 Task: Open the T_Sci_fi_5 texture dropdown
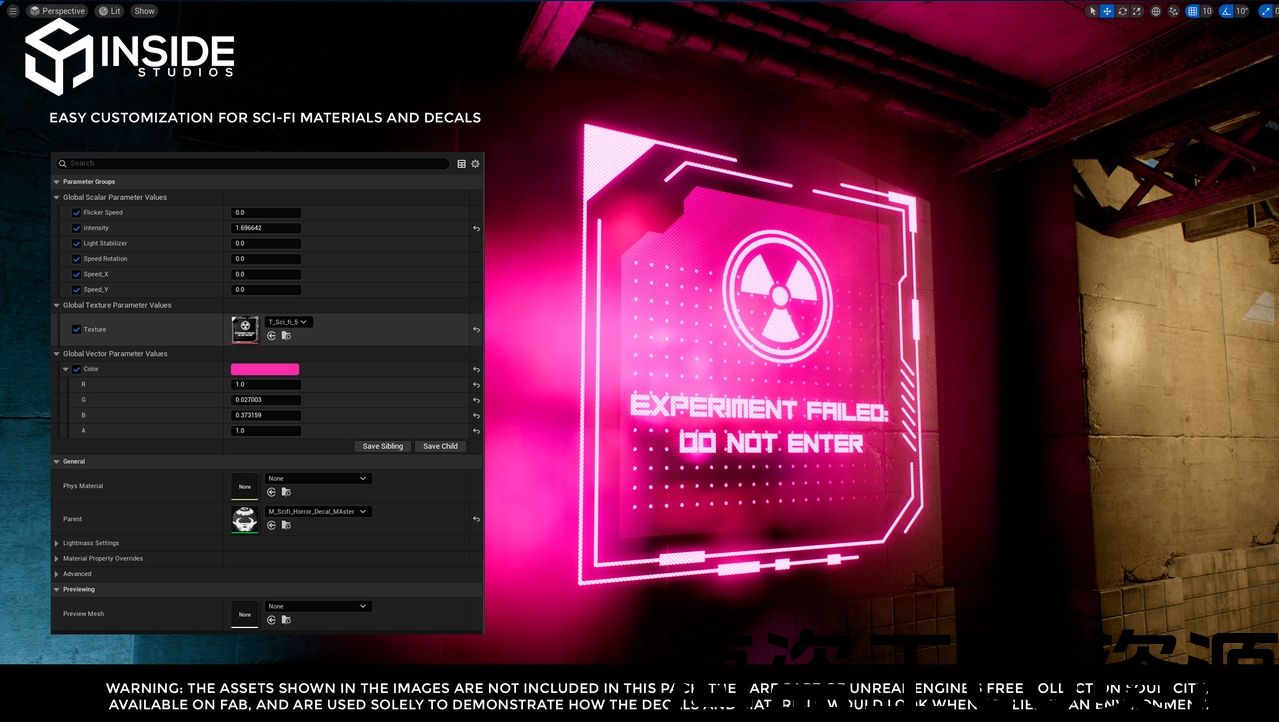click(x=289, y=322)
